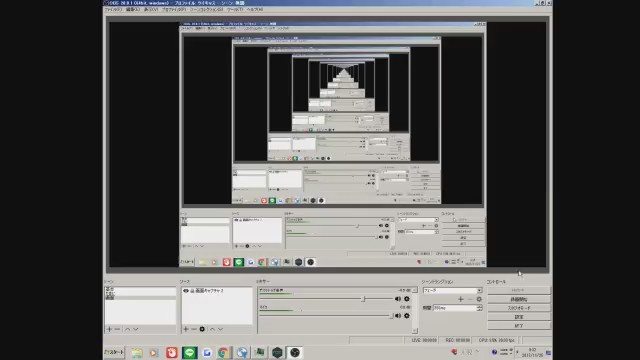This screenshot has width=640, height=360.
Task: Move selected source down with chevron arrow
Action: 220,329
